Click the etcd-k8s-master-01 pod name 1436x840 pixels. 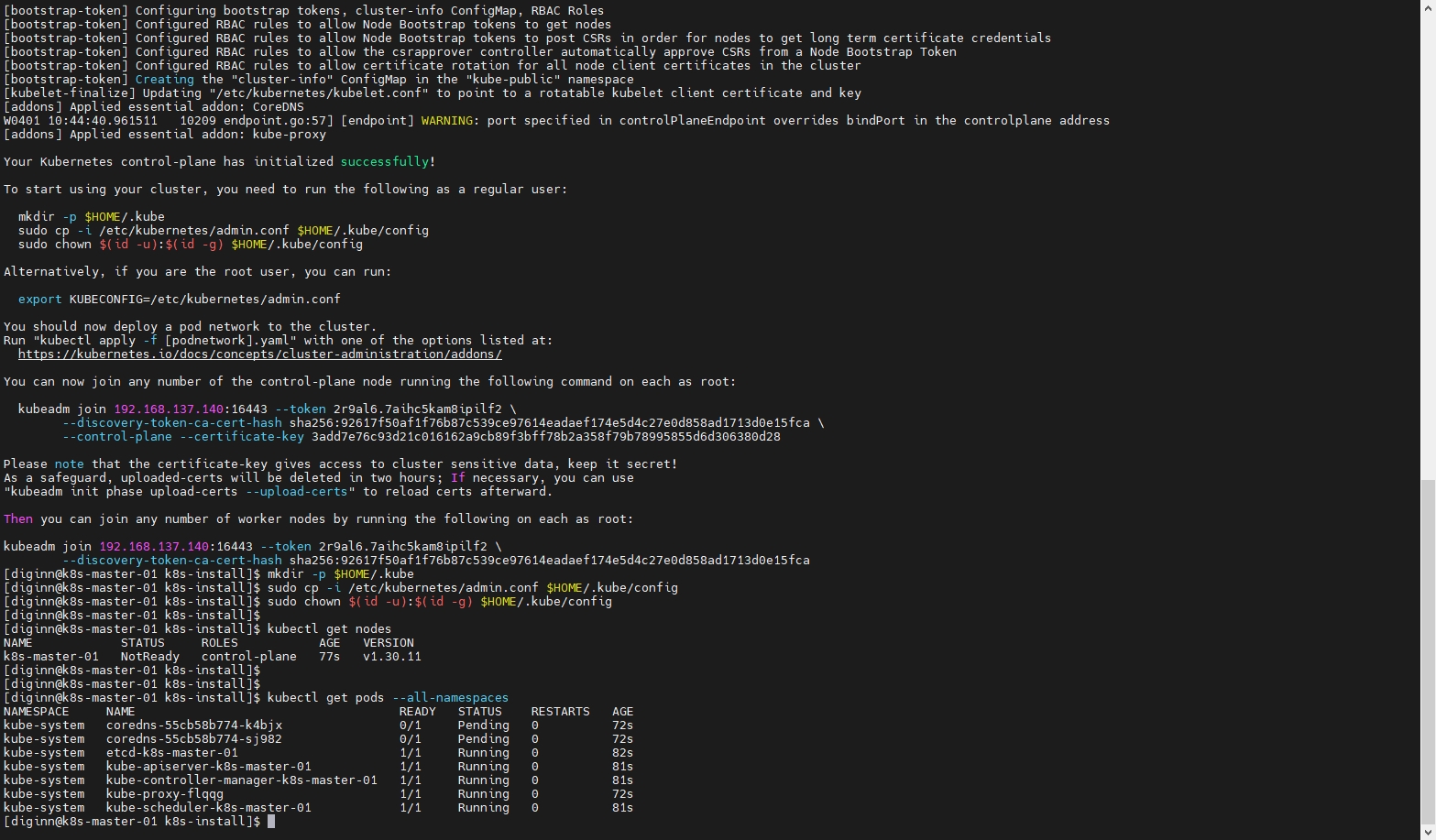[x=171, y=753]
